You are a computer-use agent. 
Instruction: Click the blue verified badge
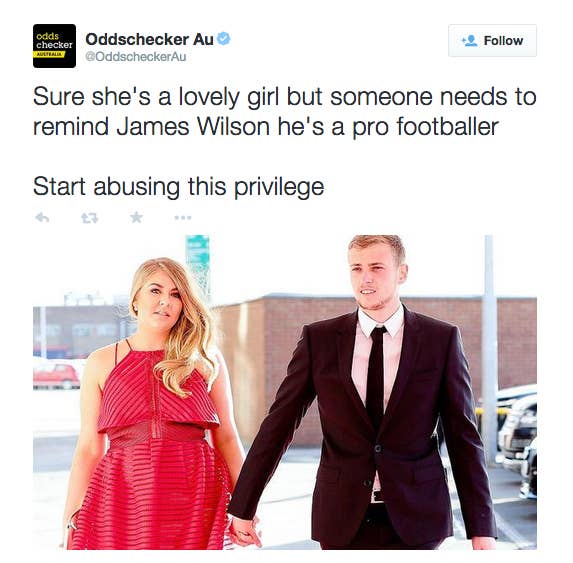click(x=224, y=39)
